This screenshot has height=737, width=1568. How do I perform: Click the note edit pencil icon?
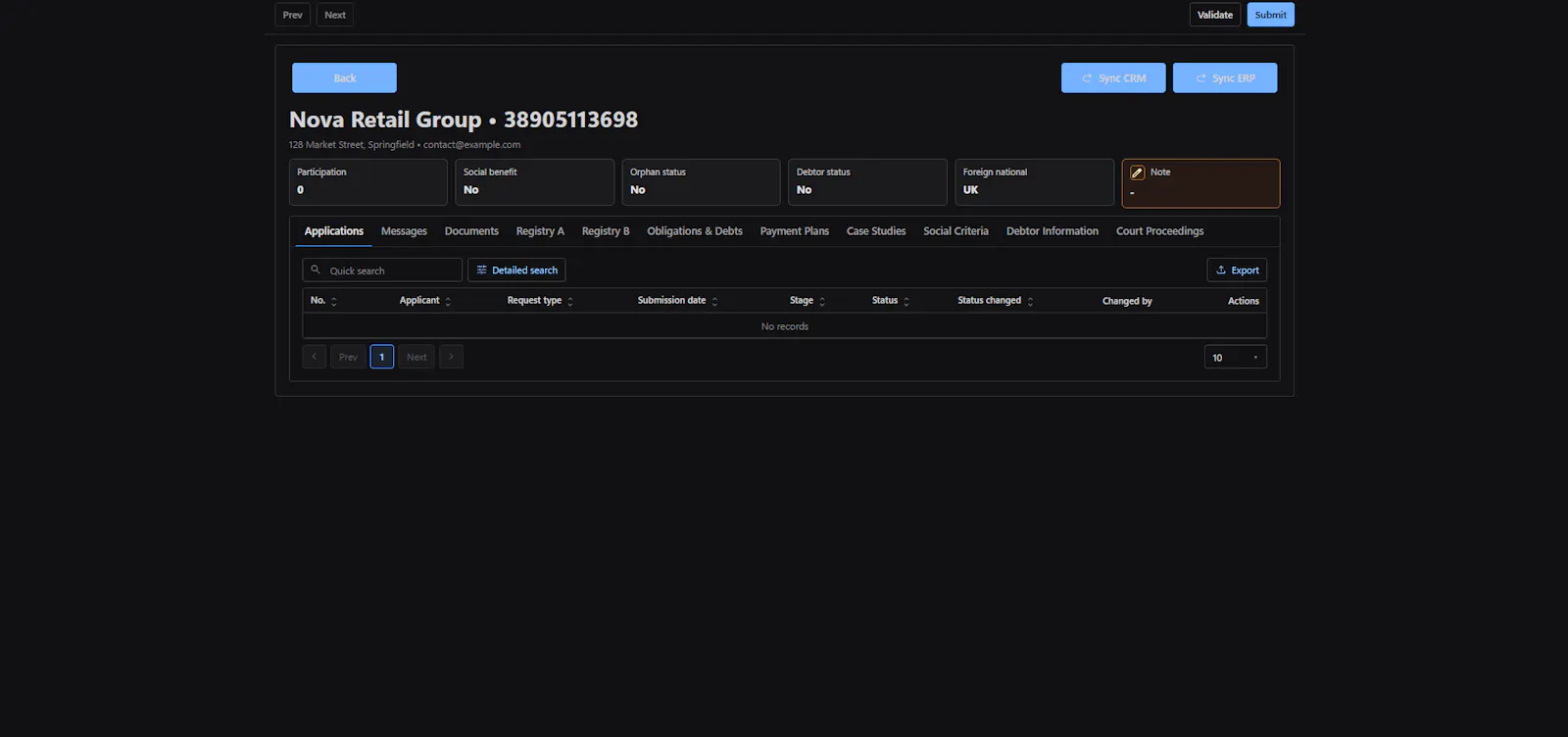coord(1137,172)
